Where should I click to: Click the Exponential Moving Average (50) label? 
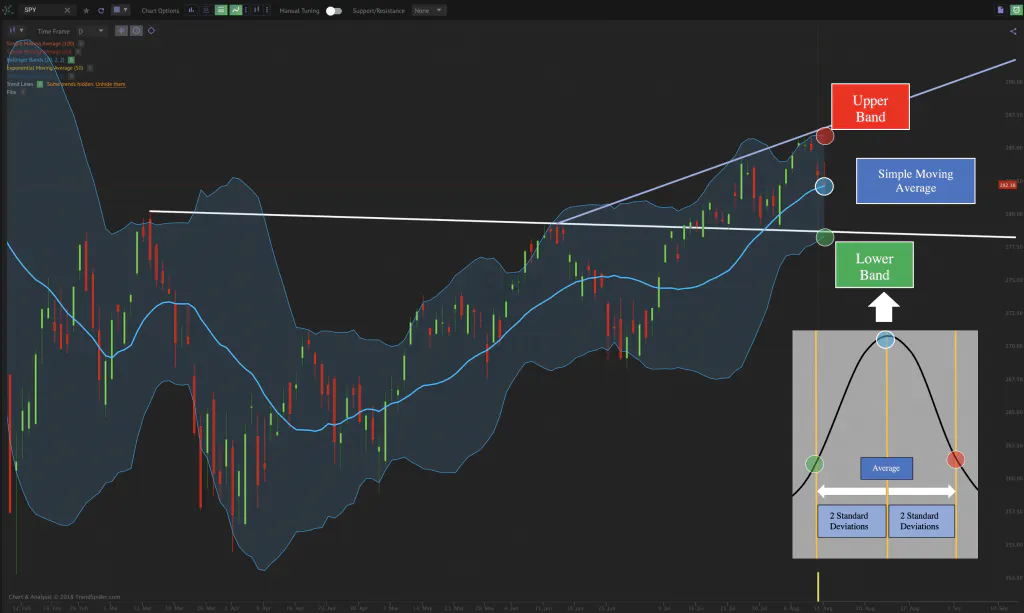coord(45,68)
